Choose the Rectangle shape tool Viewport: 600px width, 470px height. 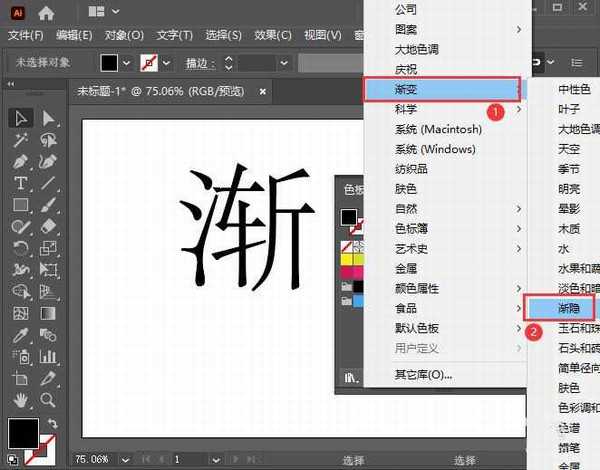[20, 205]
